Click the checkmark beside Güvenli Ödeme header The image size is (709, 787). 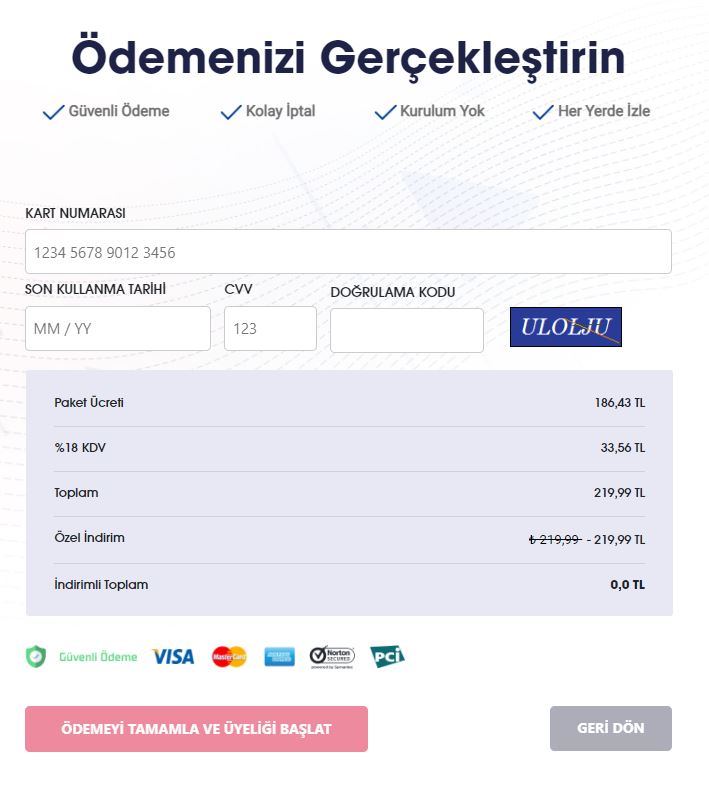[x=54, y=112]
